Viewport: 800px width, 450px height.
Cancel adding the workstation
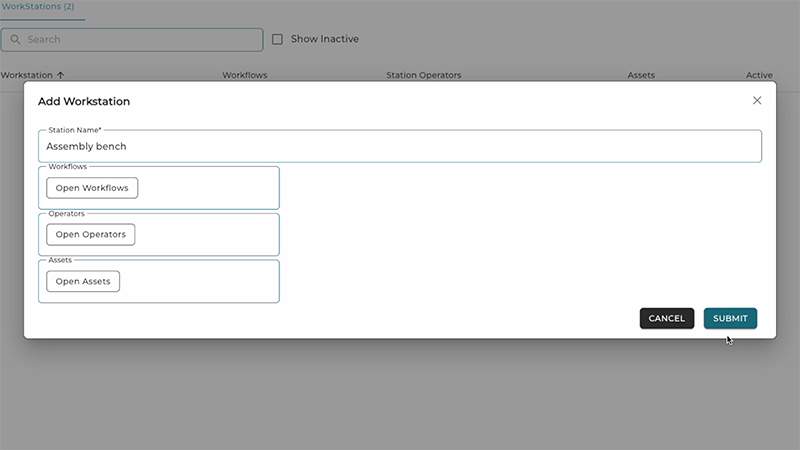pos(666,318)
